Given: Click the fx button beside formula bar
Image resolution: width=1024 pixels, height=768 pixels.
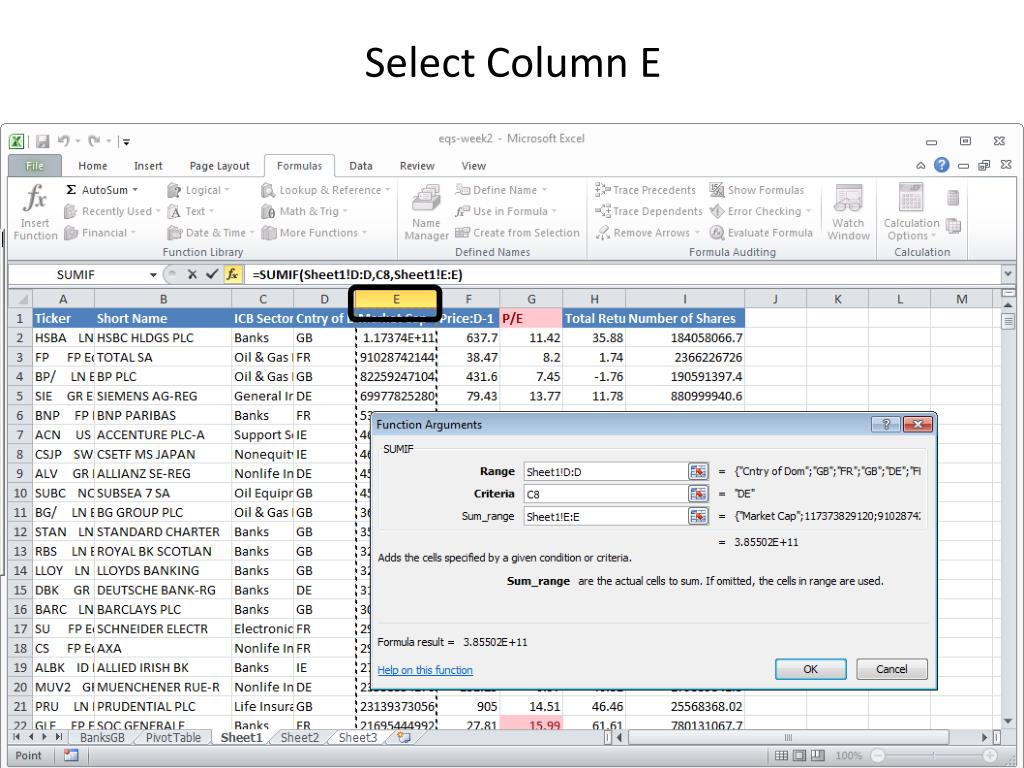Looking at the screenshot, I should [232, 275].
